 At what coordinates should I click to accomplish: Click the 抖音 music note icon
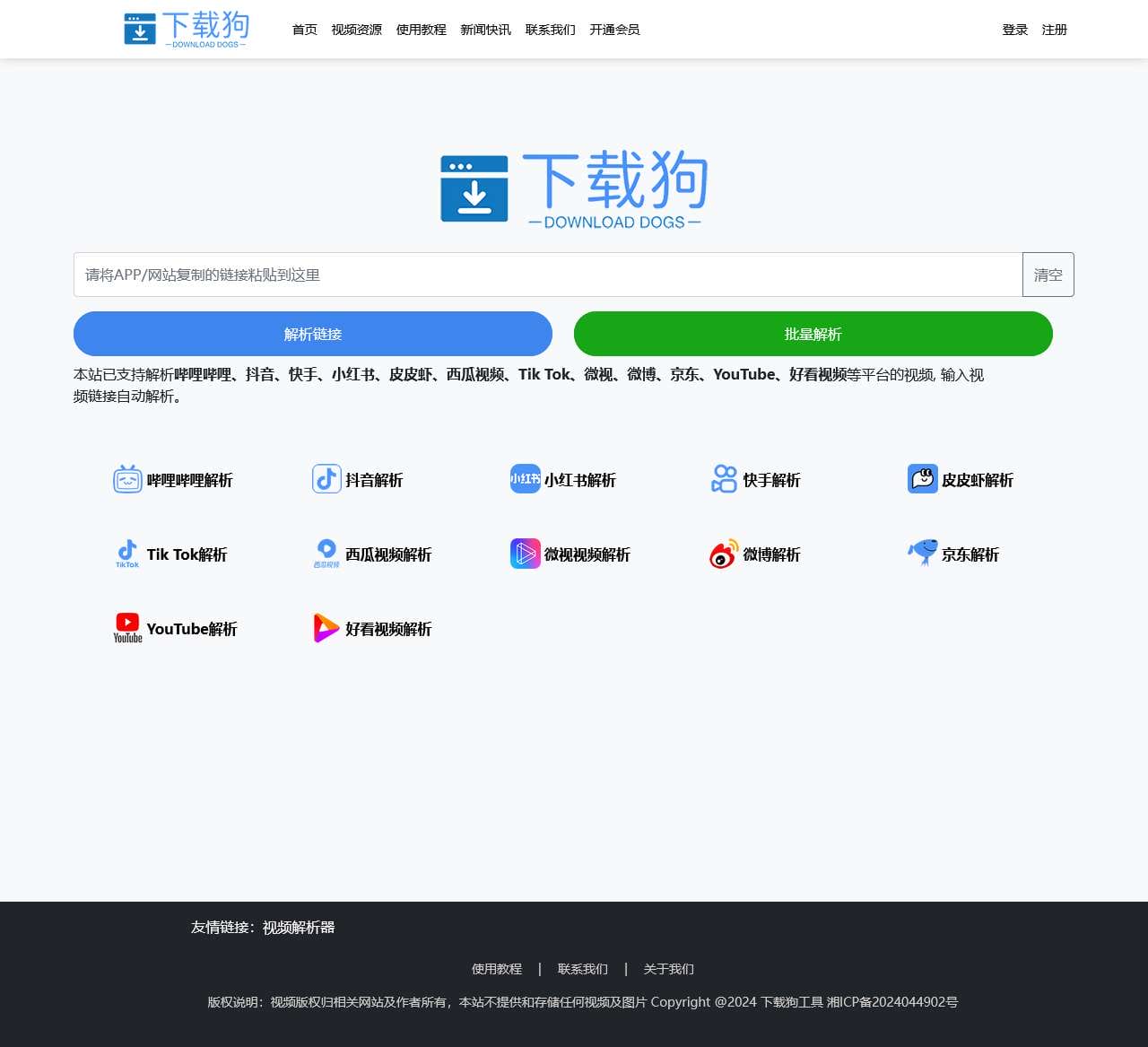click(326, 479)
